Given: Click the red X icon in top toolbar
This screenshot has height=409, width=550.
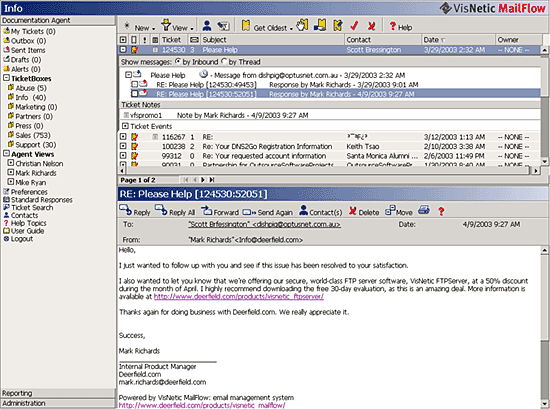Looking at the screenshot, I should point(371,26).
